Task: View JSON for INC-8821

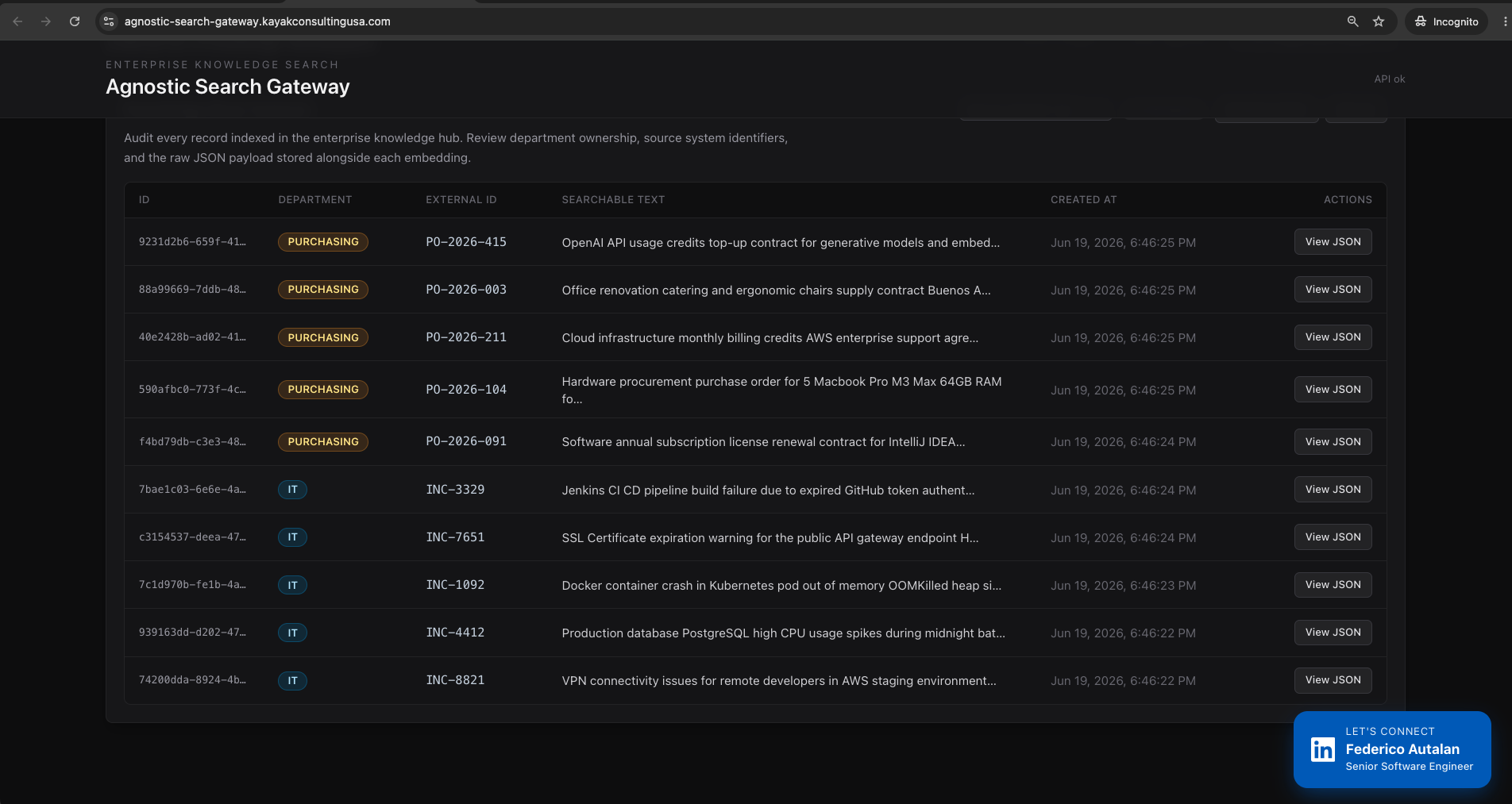Action: click(x=1333, y=680)
